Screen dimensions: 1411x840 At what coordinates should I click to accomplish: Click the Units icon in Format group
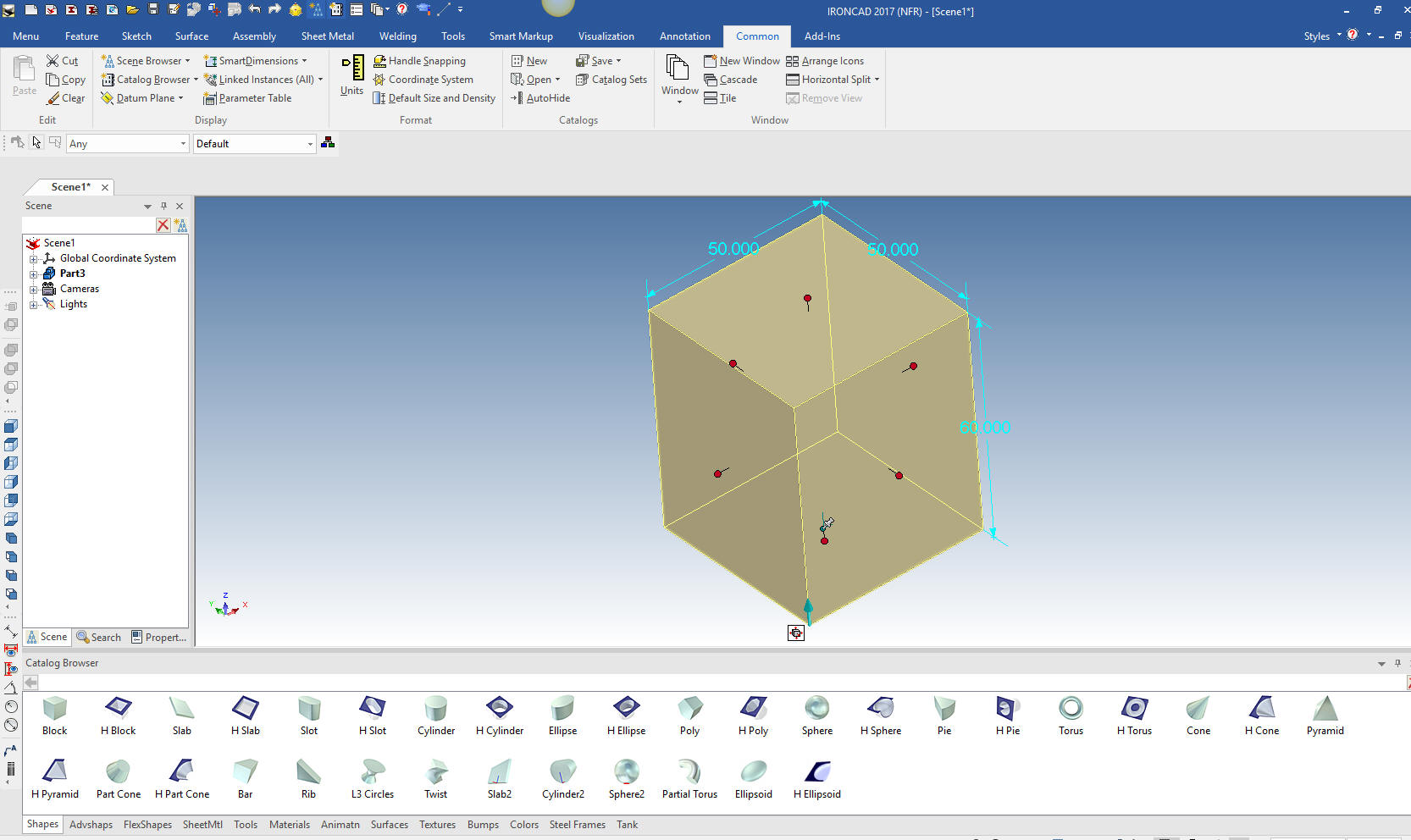(351, 74)
